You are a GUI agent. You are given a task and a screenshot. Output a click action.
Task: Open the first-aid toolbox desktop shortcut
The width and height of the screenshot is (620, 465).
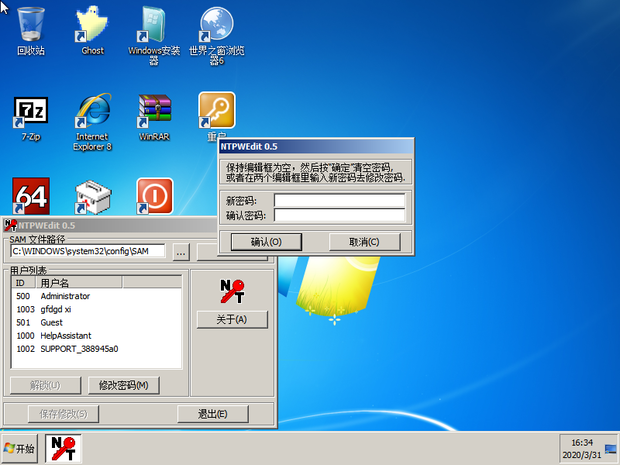coord(93,197)
